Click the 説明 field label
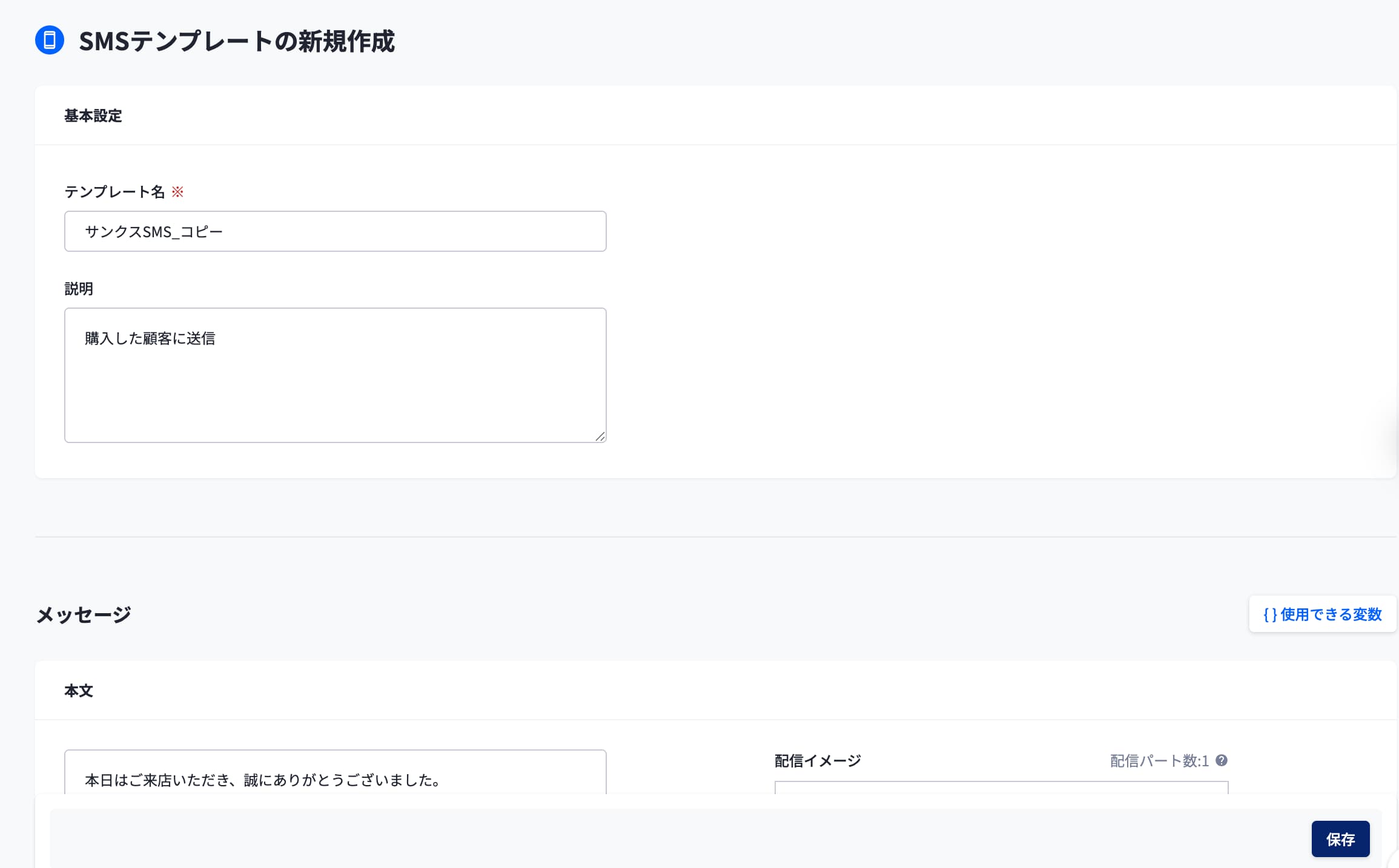The height and width of the screenshot is (868, 1399). [79, 289]
